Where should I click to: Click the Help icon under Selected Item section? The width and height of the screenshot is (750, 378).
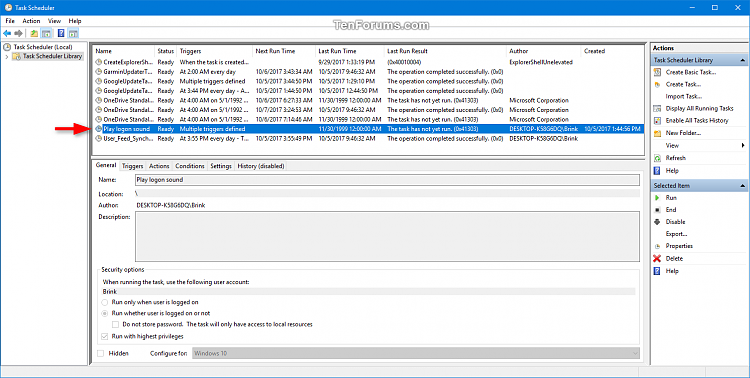point(657,271)
